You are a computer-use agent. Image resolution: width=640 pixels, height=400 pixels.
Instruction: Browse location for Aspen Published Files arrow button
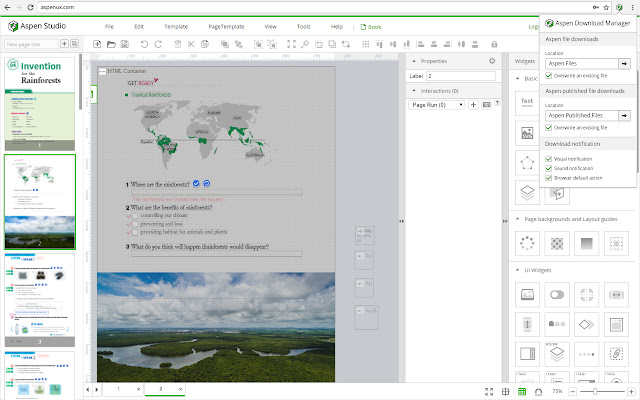624,116
